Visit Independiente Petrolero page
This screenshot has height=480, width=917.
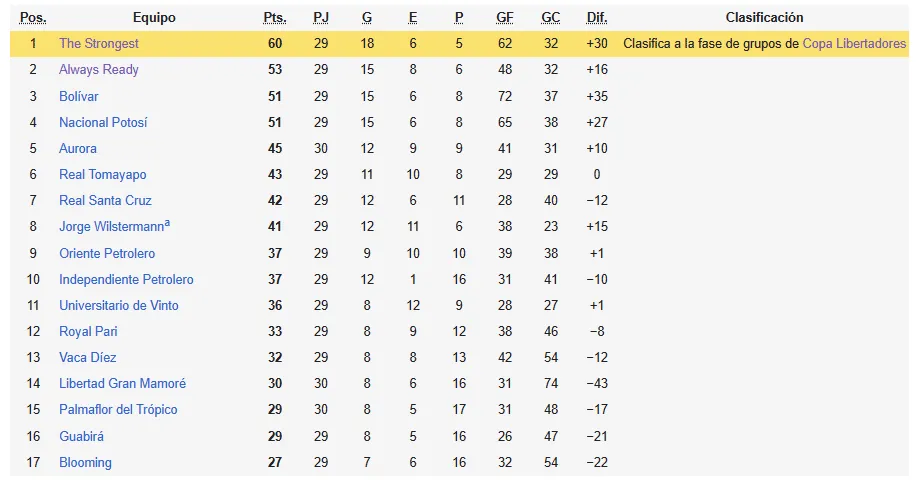(126, 279)
